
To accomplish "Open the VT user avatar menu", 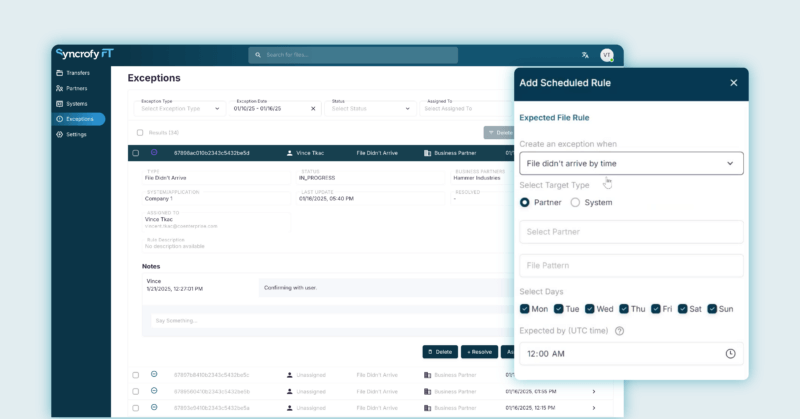I will point(607,55).
